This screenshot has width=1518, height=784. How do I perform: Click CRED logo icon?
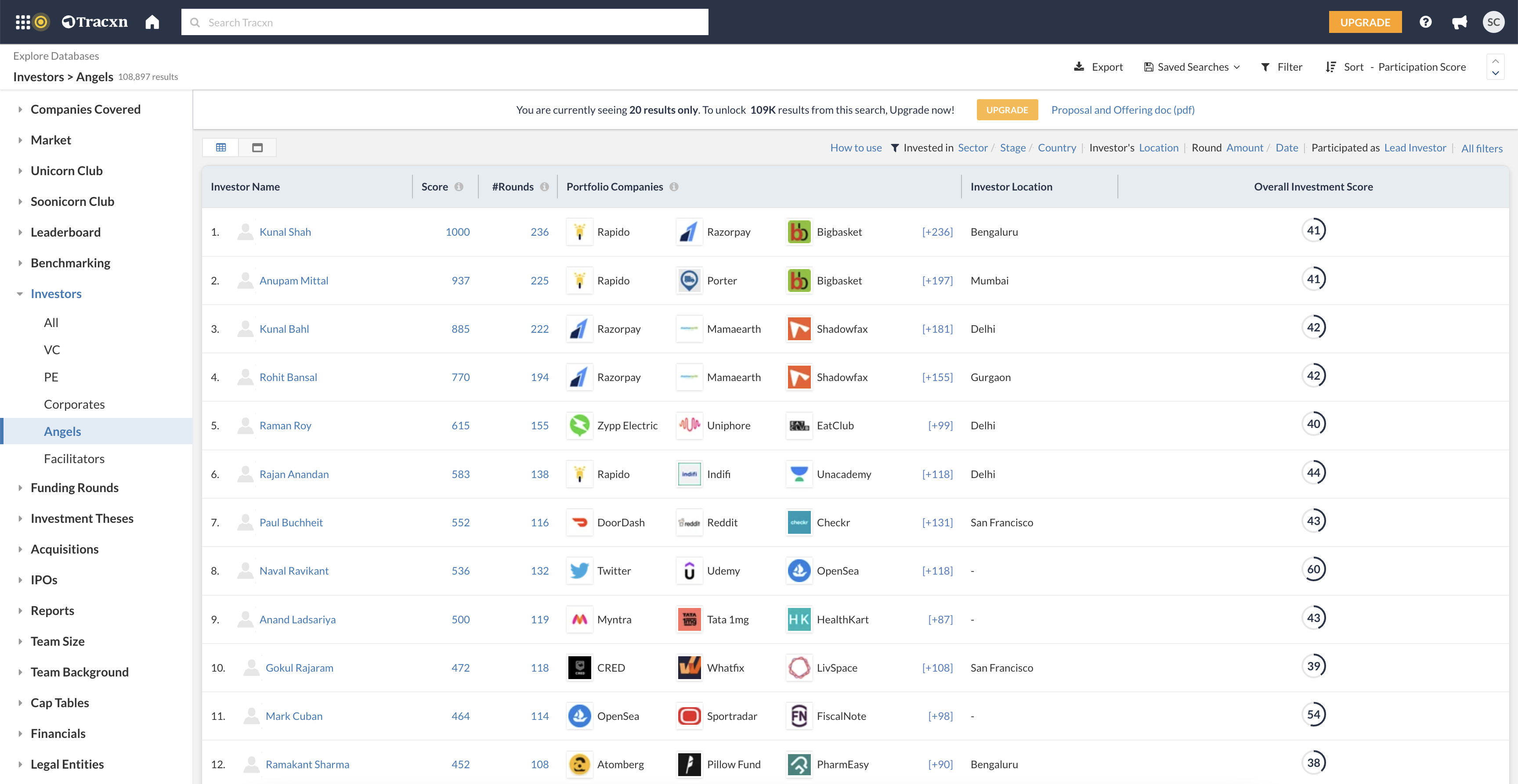tap(580, 667)
